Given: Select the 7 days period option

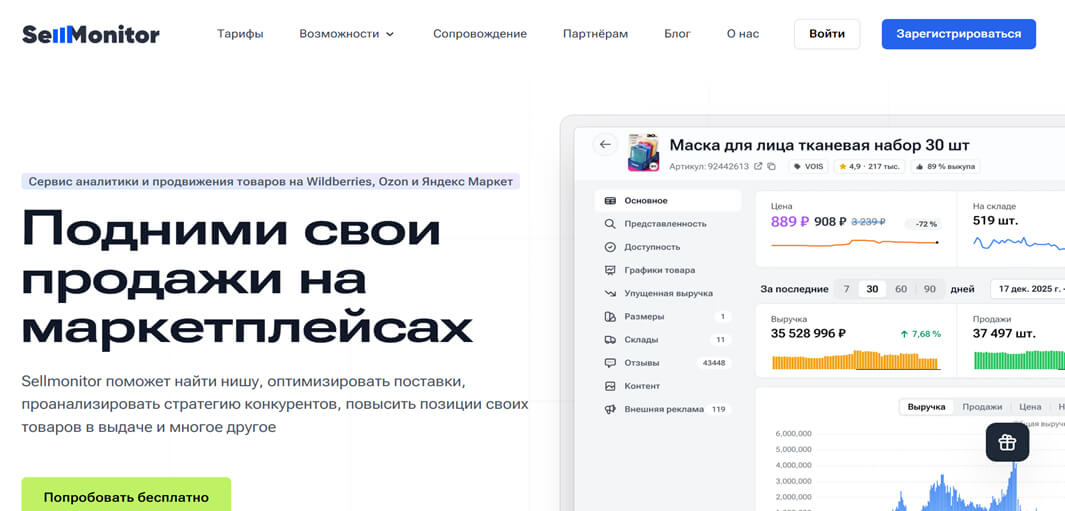Looking at the screenshot, I should (846, 289).
